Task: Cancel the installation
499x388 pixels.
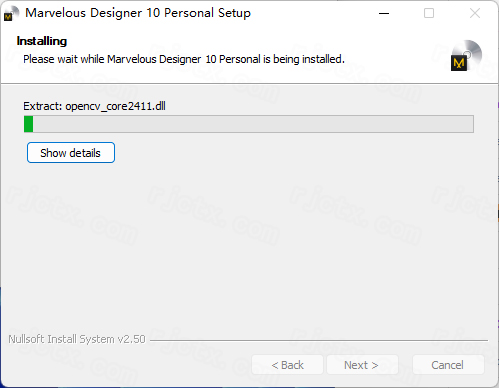Action: click(x=448, y=365)
